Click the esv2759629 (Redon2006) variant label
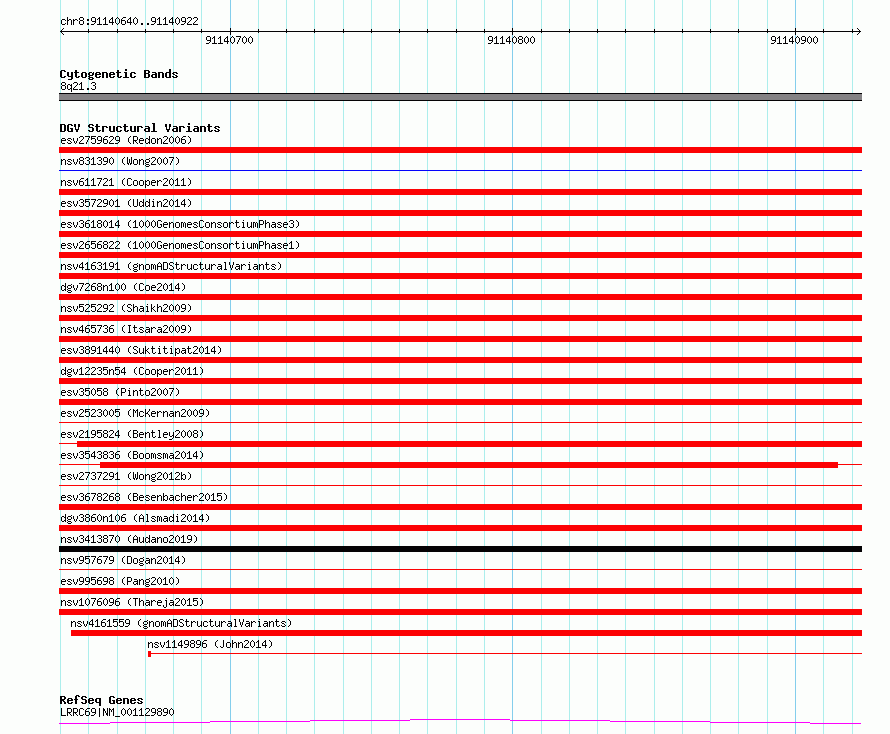The width and height of the screenshot is (890, 734). [x=126, y=140]
